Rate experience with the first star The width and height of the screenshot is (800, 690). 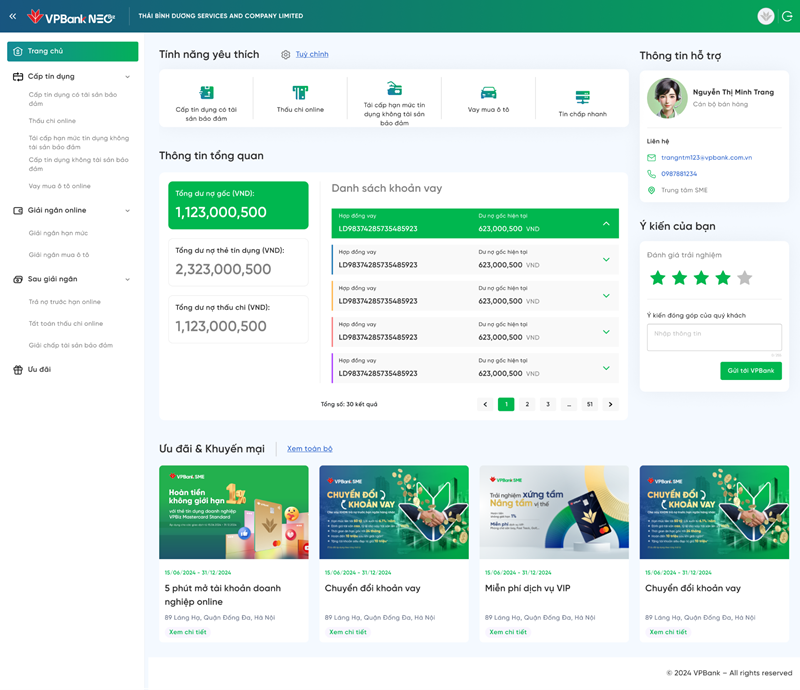click(x=658, y=278)
